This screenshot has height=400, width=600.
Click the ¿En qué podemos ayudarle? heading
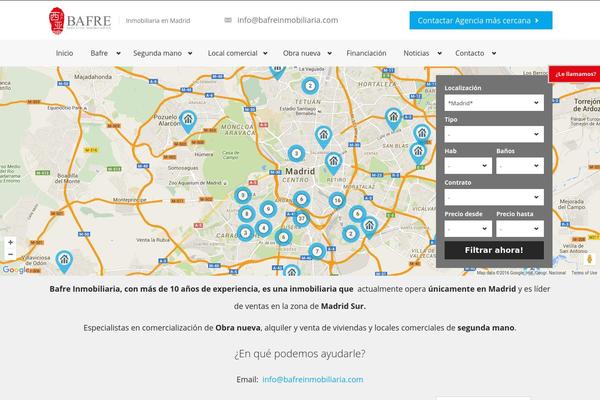(300, 353)
